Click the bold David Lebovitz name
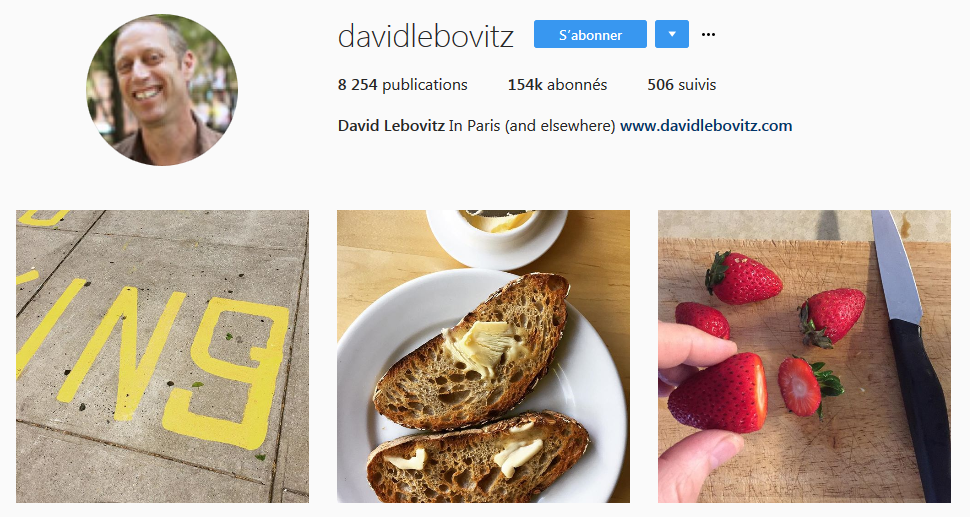The image size is (970, 517). pyautogui.click(x=391, y=126)
